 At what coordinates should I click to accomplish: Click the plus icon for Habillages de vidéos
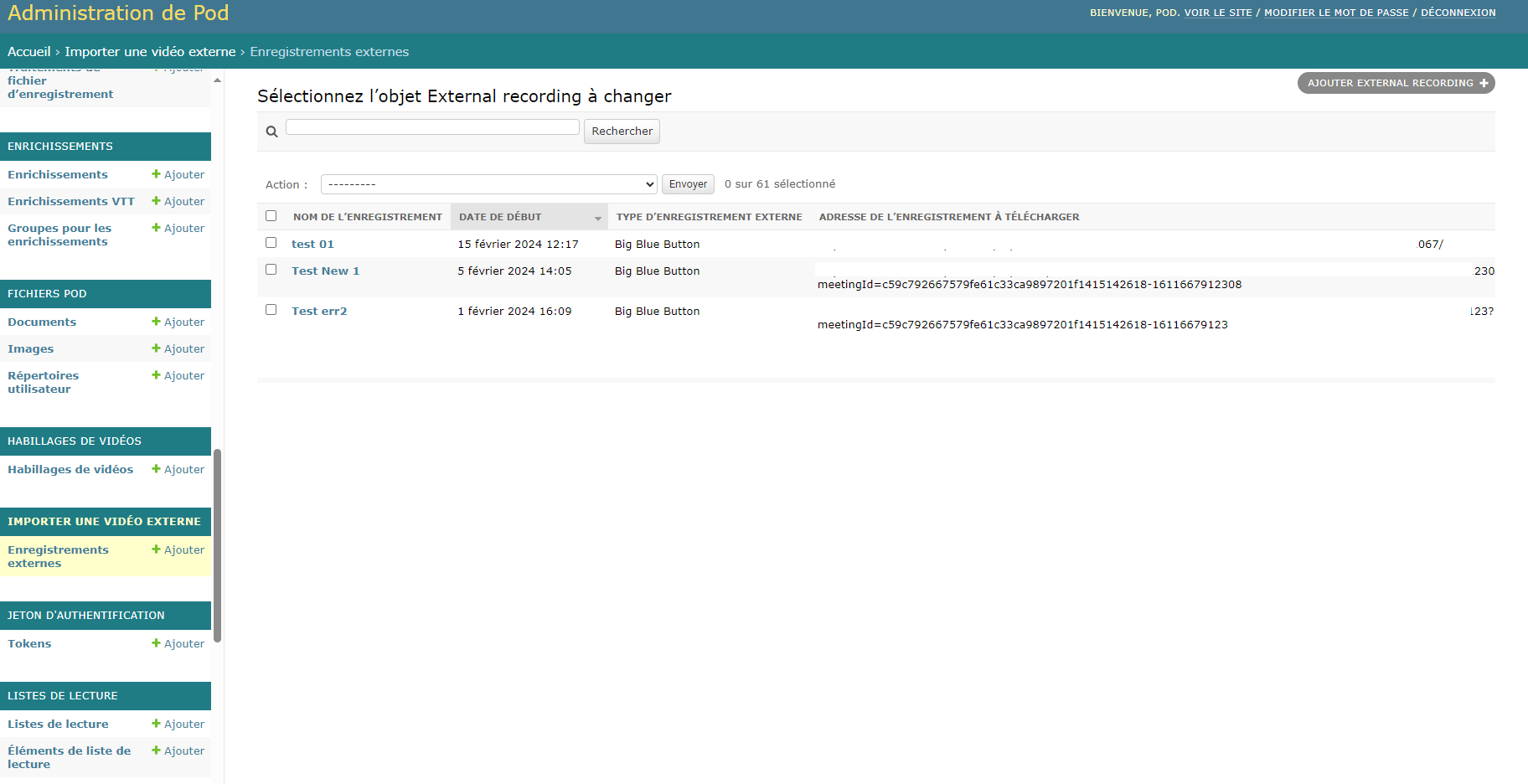[x=156, y=469]
